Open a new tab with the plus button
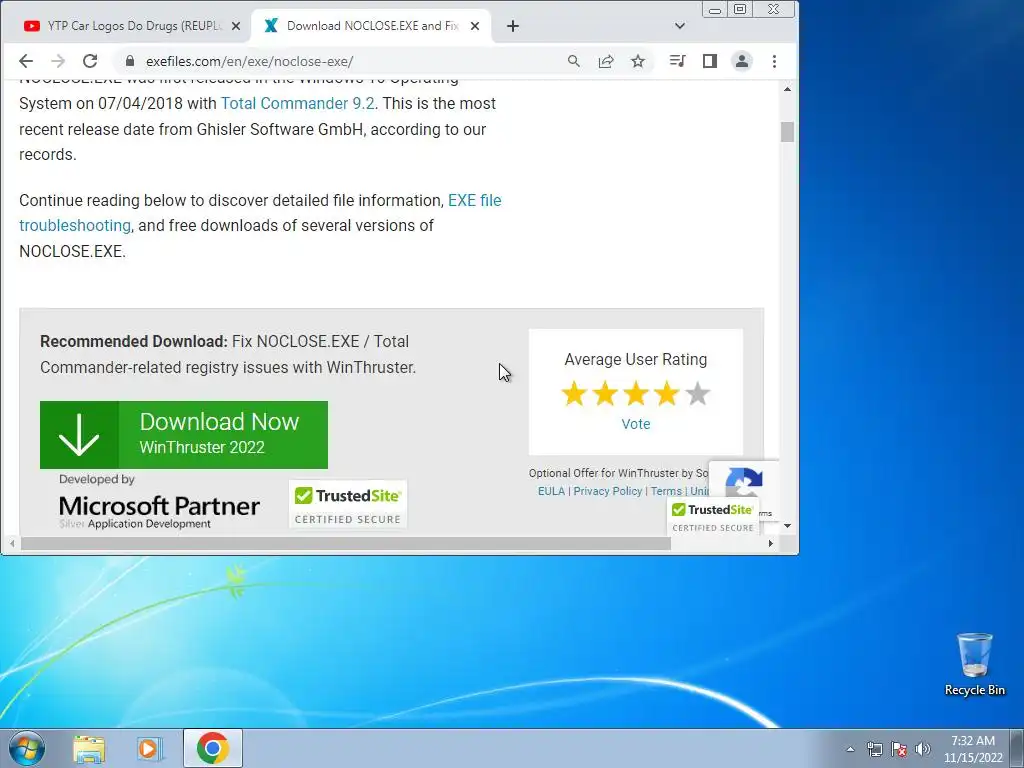Screen dimensions: 1024x768 point(513,26)
